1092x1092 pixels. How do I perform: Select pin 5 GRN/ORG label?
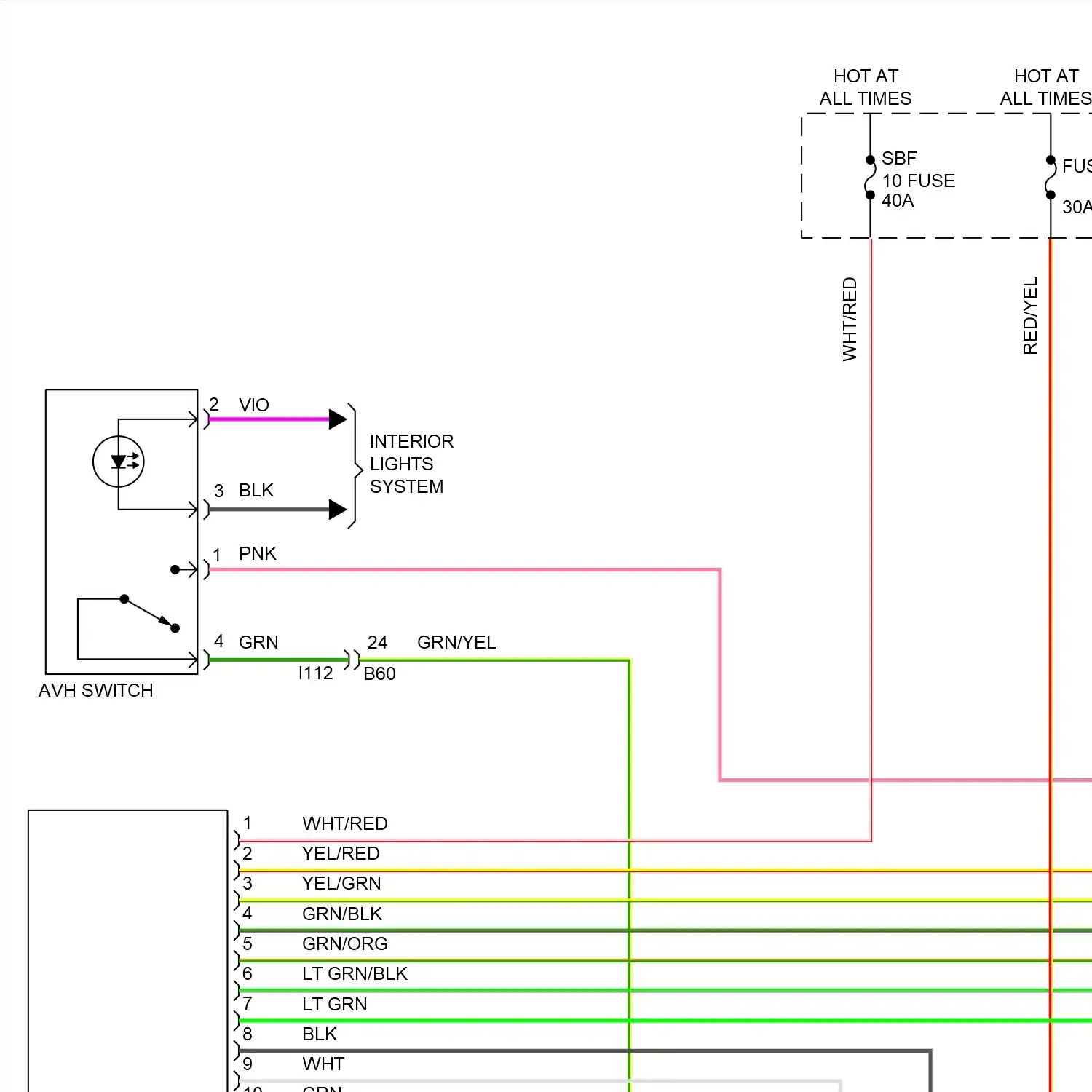pos(345,943)
